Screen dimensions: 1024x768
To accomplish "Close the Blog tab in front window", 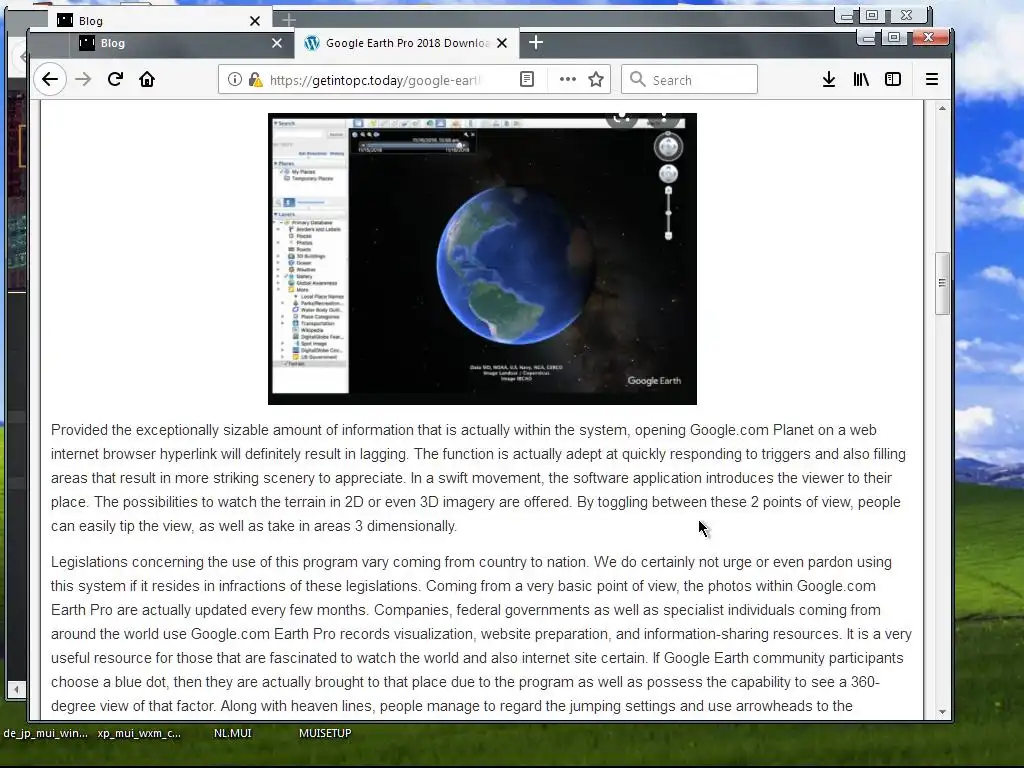I will (277, 43).
